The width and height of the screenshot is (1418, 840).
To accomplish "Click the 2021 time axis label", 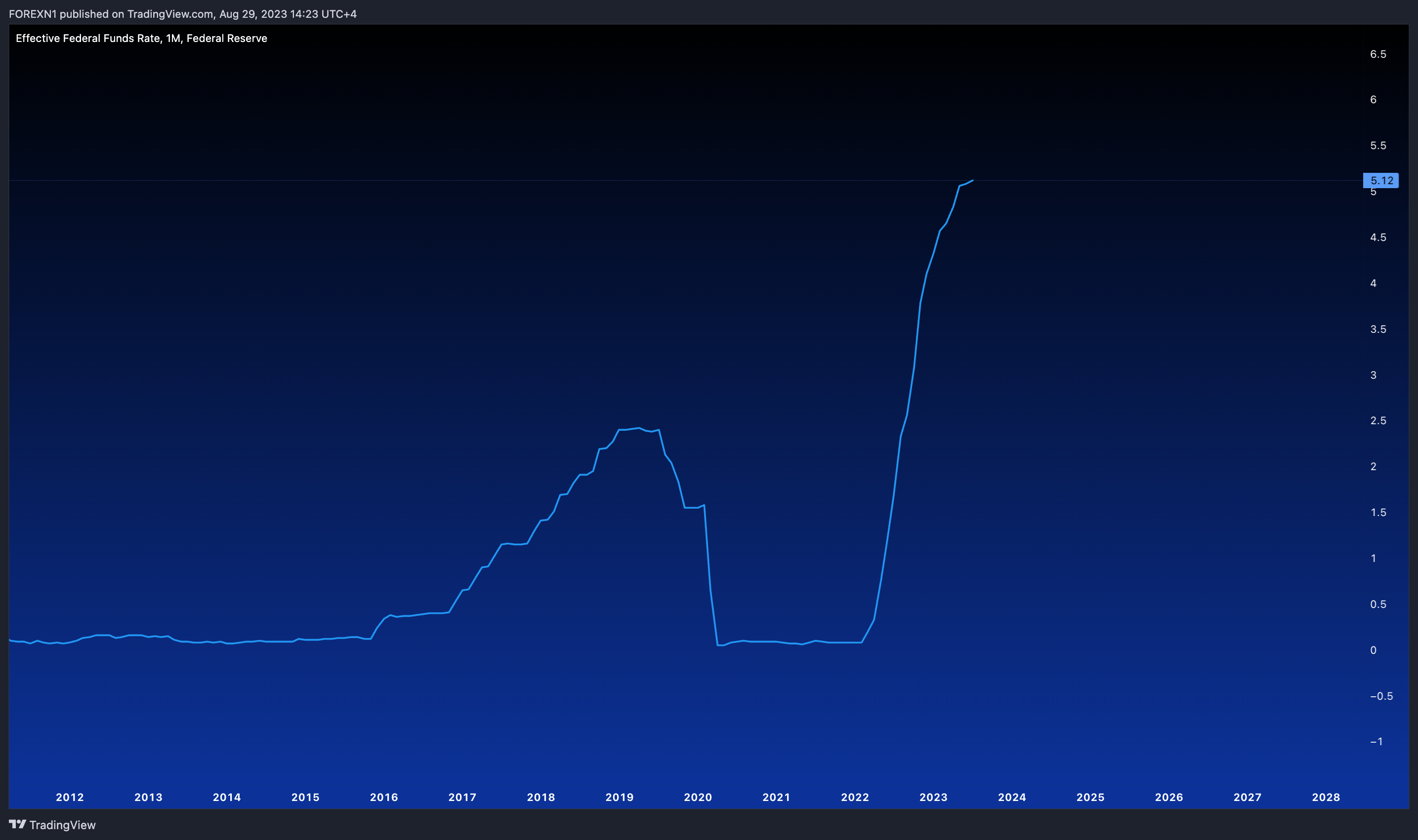I will (x=776, y=797).
